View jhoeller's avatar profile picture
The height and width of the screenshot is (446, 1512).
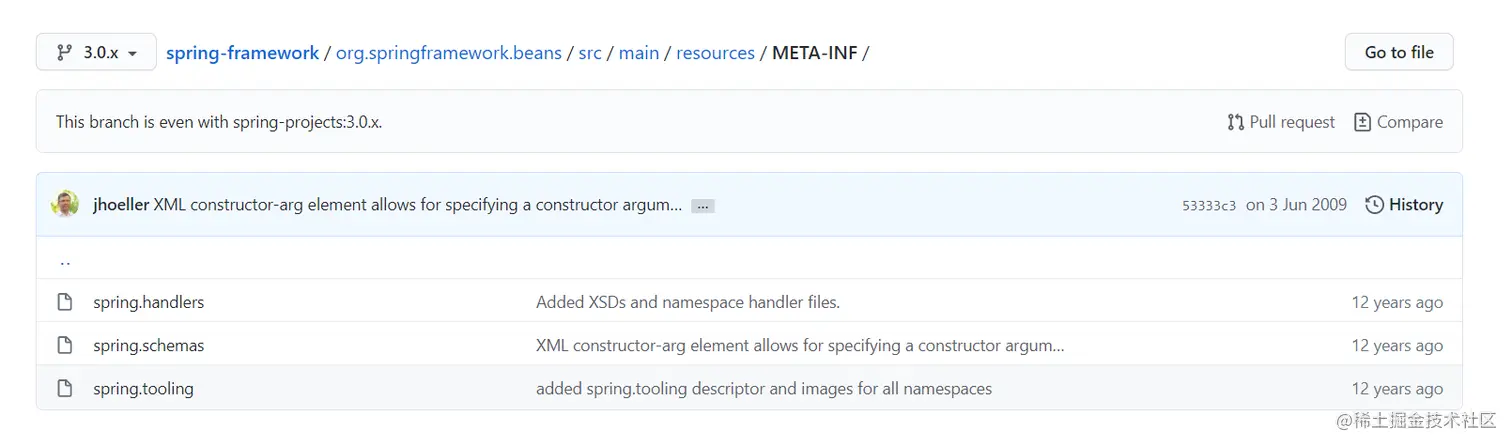[x=65, y=204]
